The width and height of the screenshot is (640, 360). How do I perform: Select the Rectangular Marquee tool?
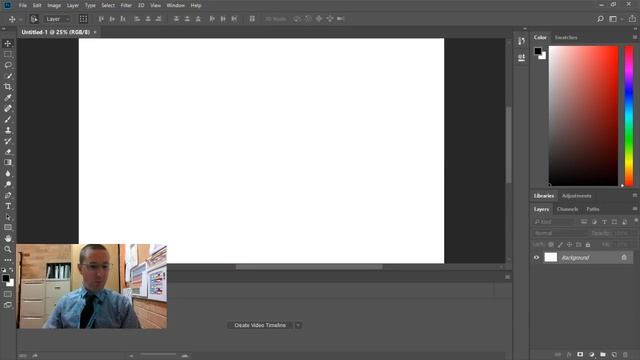point(8,54)
